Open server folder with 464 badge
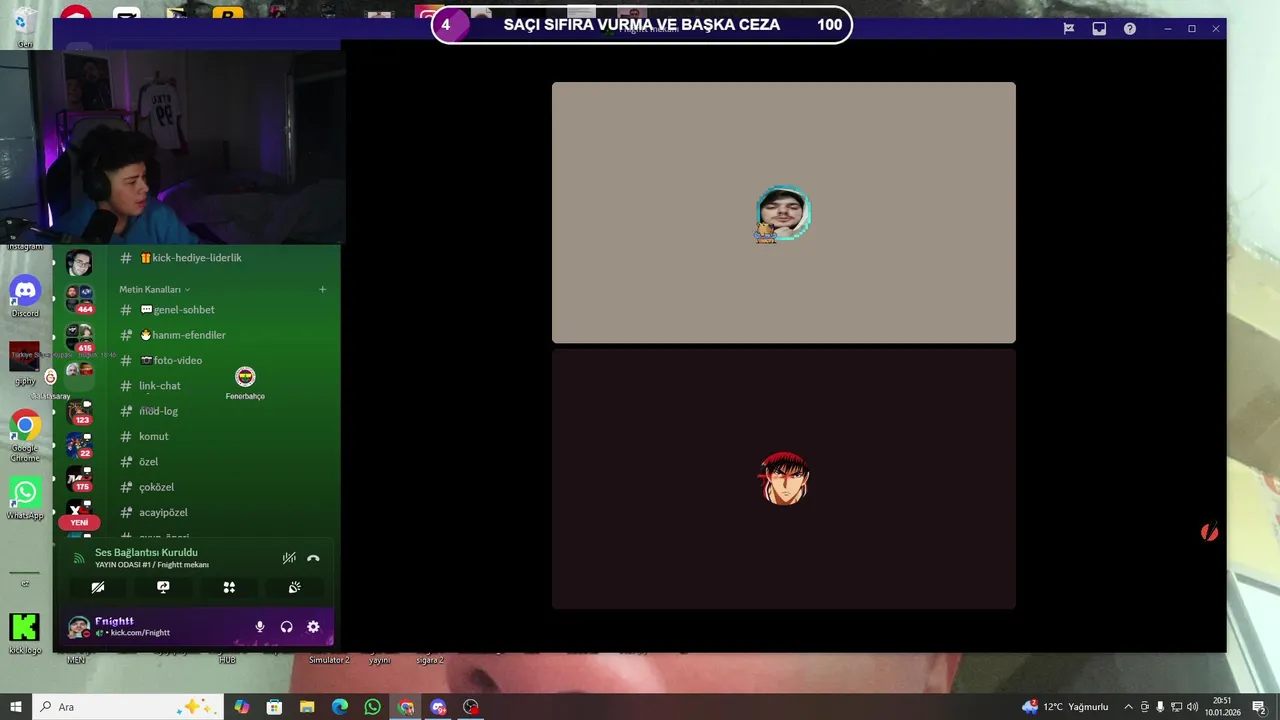This screenshot has width=1280, height=720. coord(79,298)
